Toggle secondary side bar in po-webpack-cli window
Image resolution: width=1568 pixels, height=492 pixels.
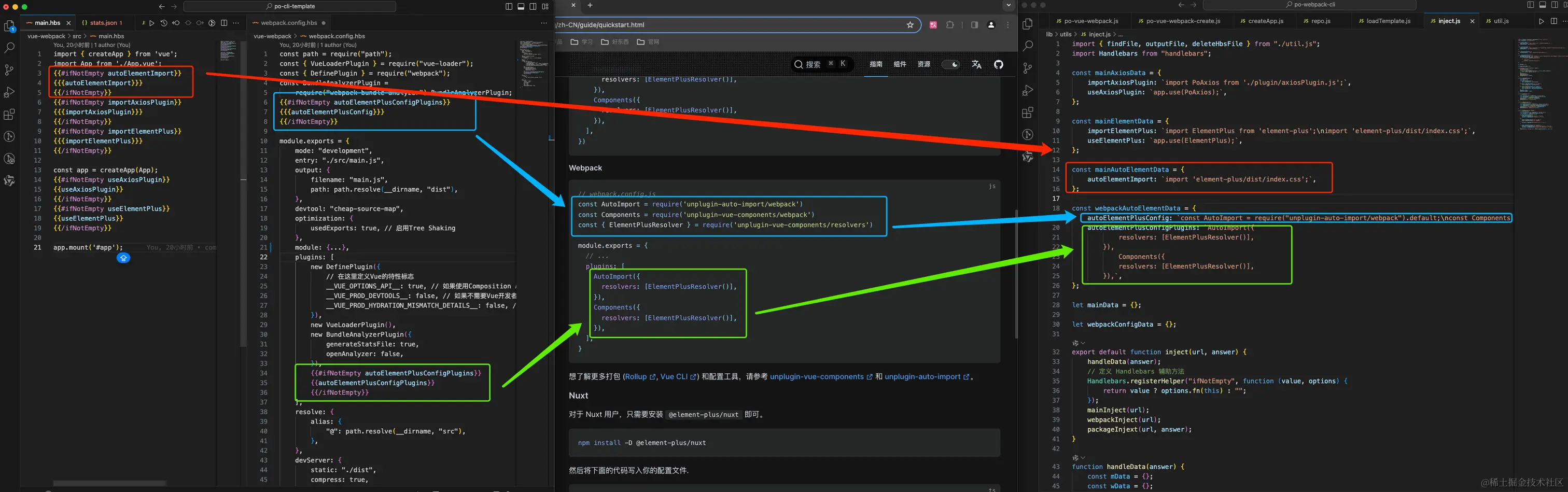click(x=1555, y=5)
